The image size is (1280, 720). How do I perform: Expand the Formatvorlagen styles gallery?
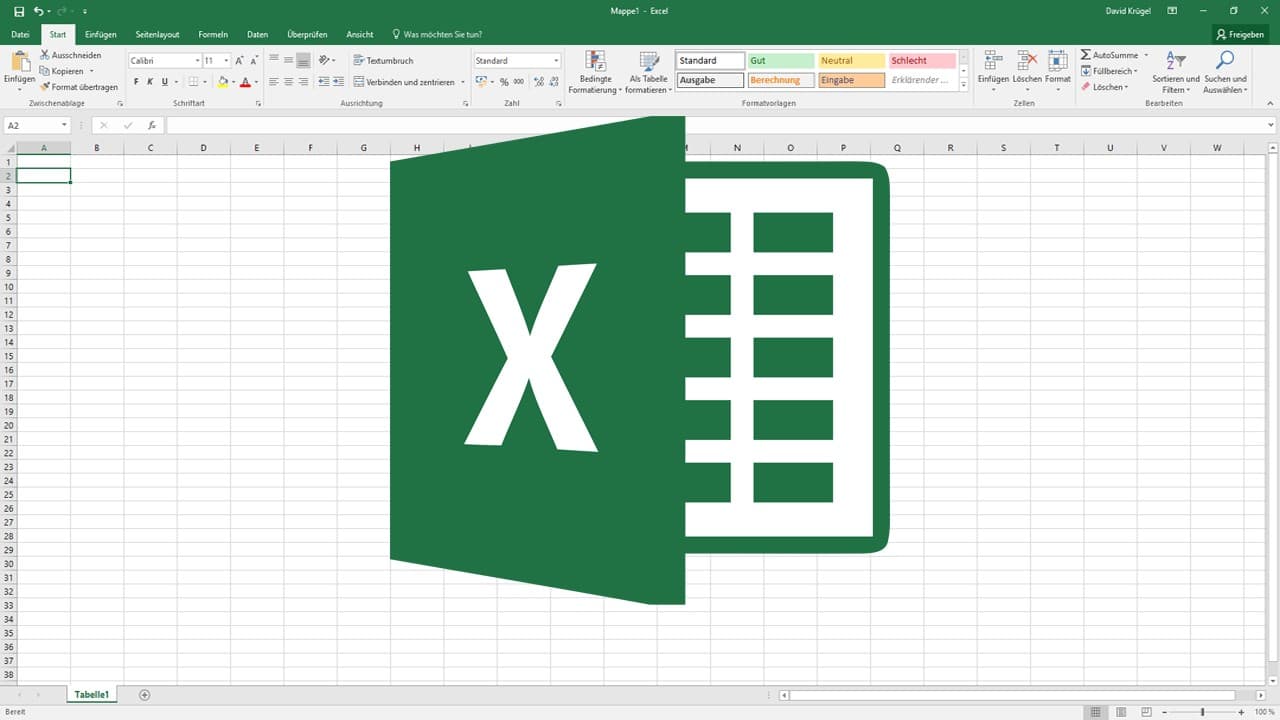(x=964, y=85)
